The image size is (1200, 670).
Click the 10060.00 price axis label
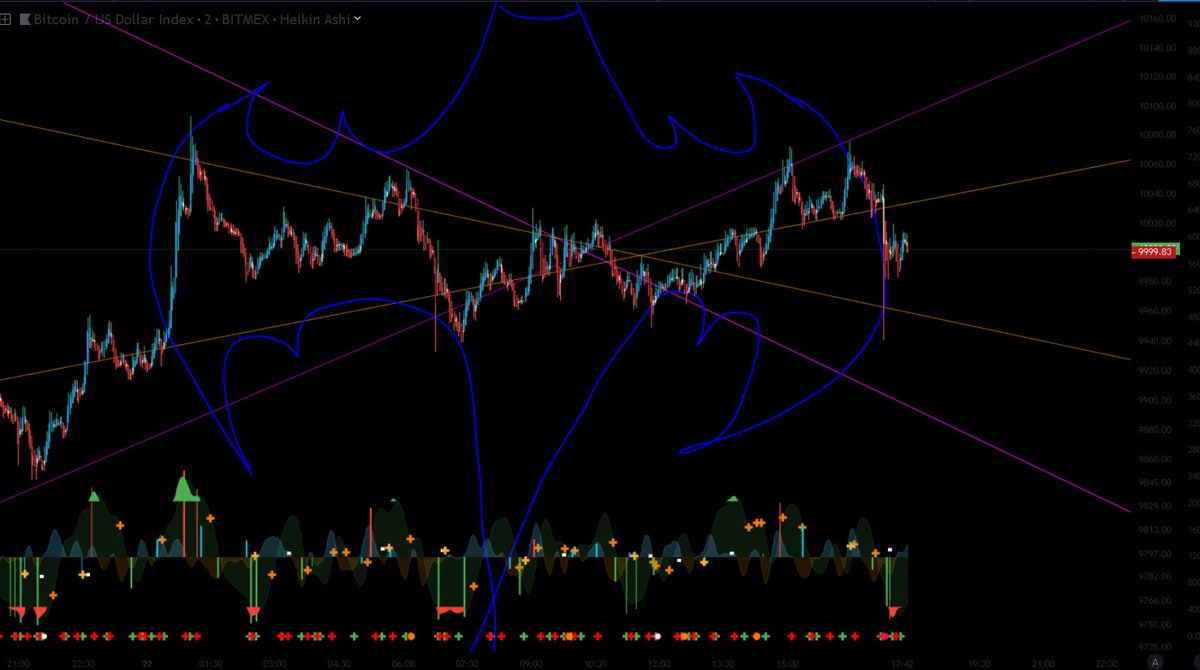pyautogui.click(x=1158, y=165)
